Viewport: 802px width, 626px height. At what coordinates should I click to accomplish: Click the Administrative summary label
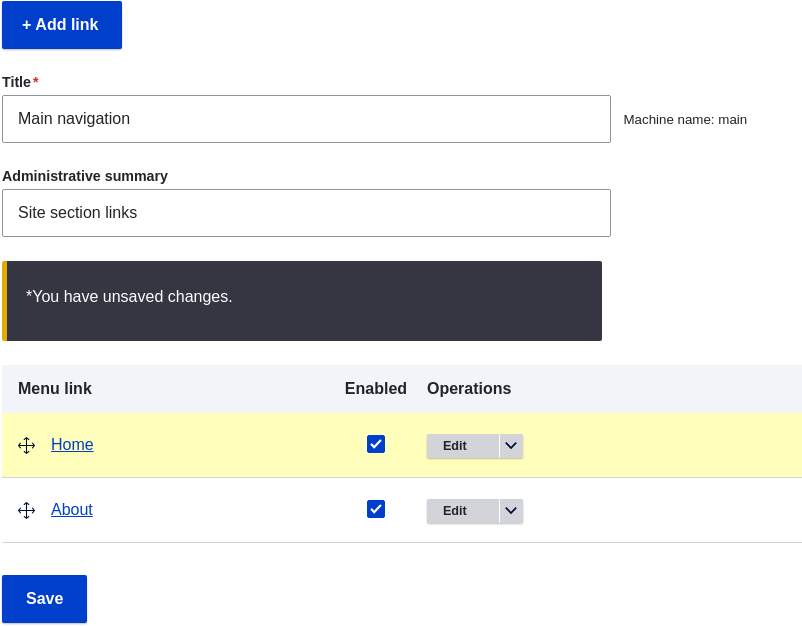85,176
